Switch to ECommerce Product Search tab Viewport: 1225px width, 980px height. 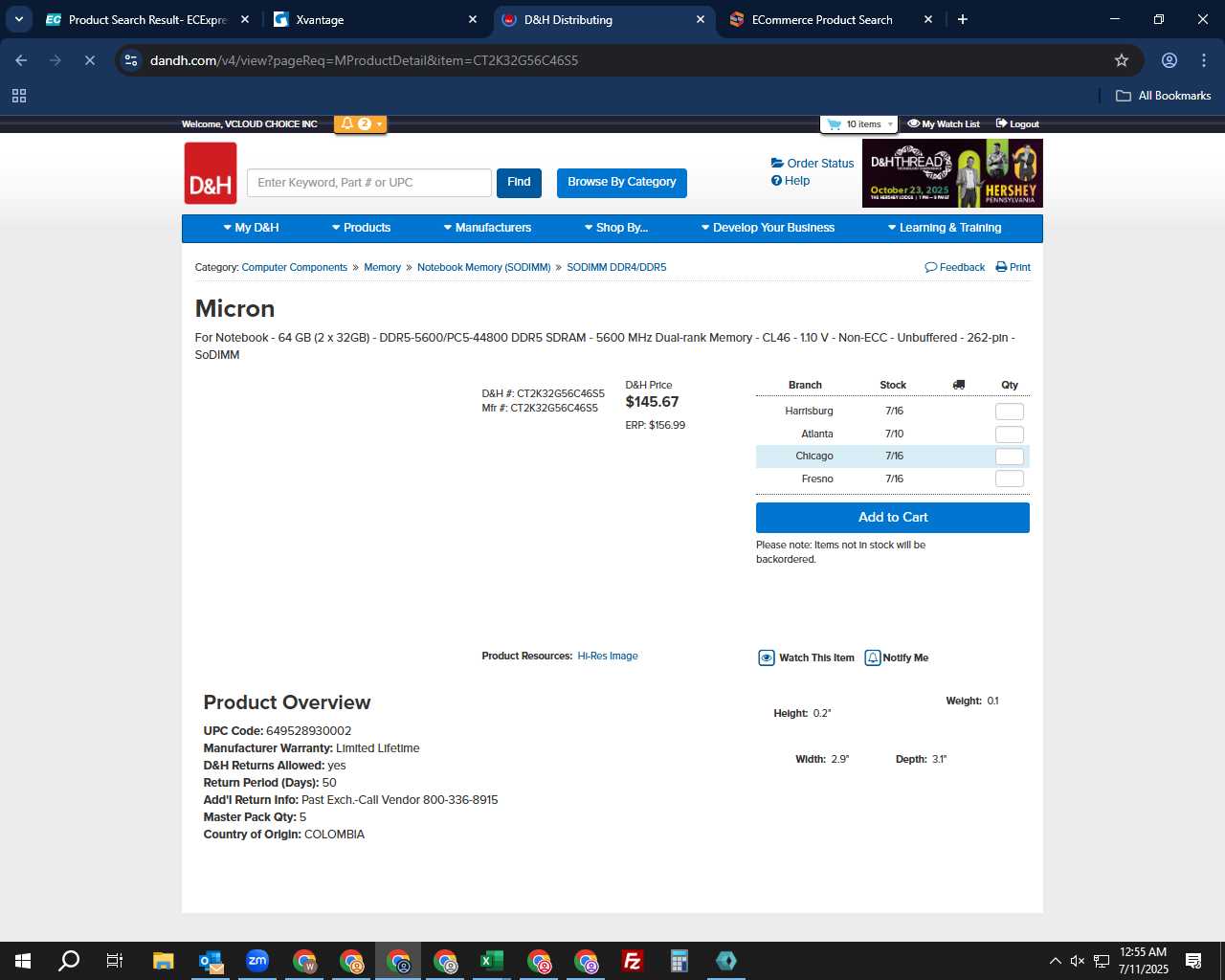coord(831,19)
